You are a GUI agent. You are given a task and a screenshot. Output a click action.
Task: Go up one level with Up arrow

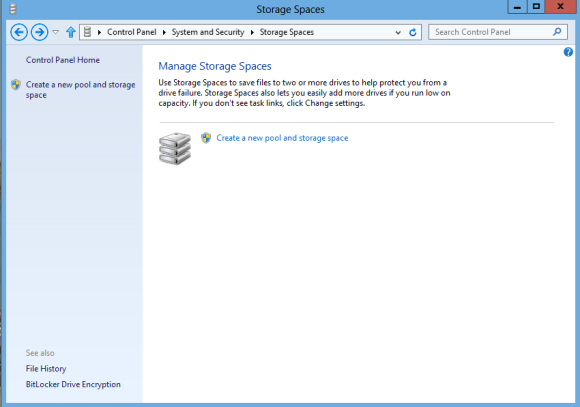pyautogui.click(x=71, y=32)
